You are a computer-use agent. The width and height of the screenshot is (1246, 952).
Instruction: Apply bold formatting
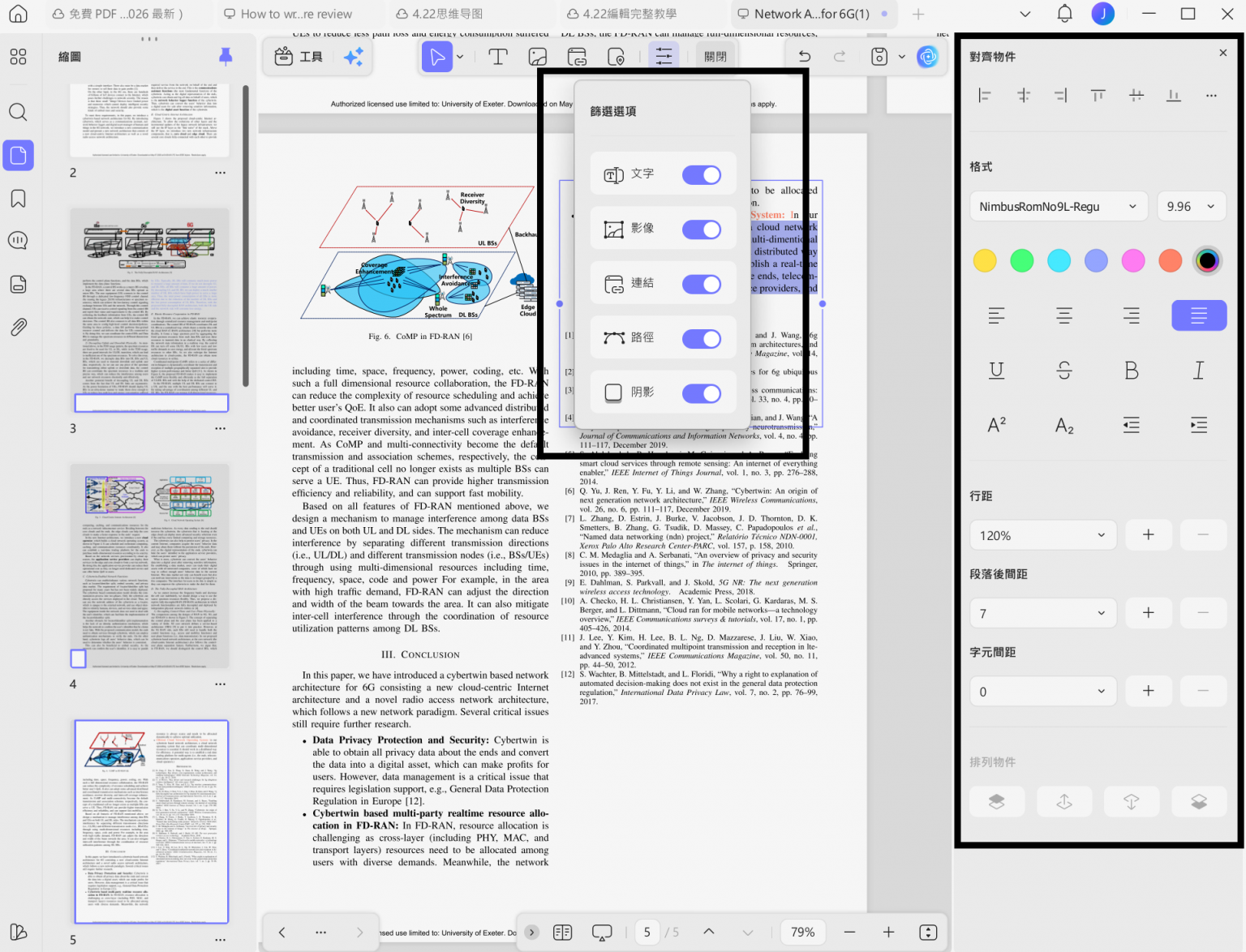point(1132,371)
